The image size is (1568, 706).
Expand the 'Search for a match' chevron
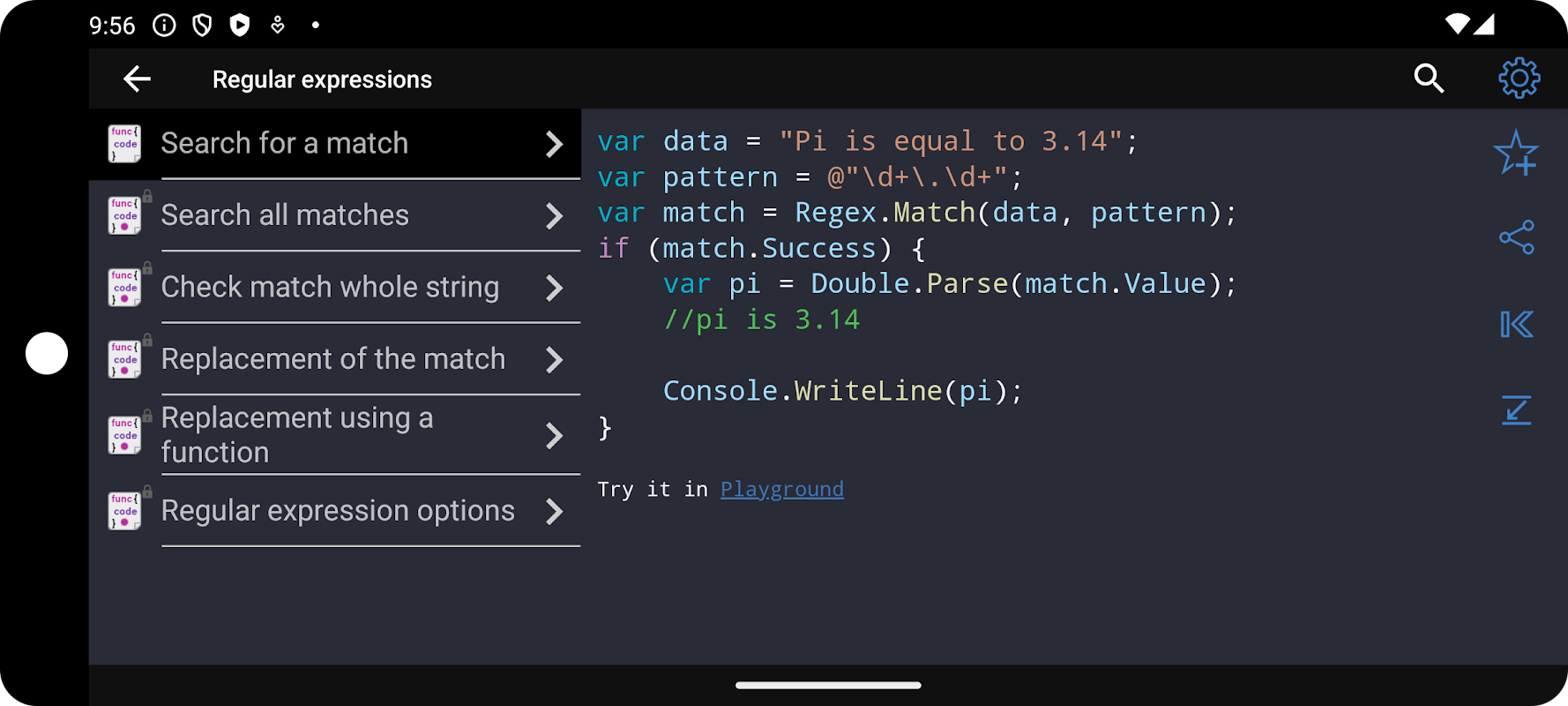pos(554,144)
